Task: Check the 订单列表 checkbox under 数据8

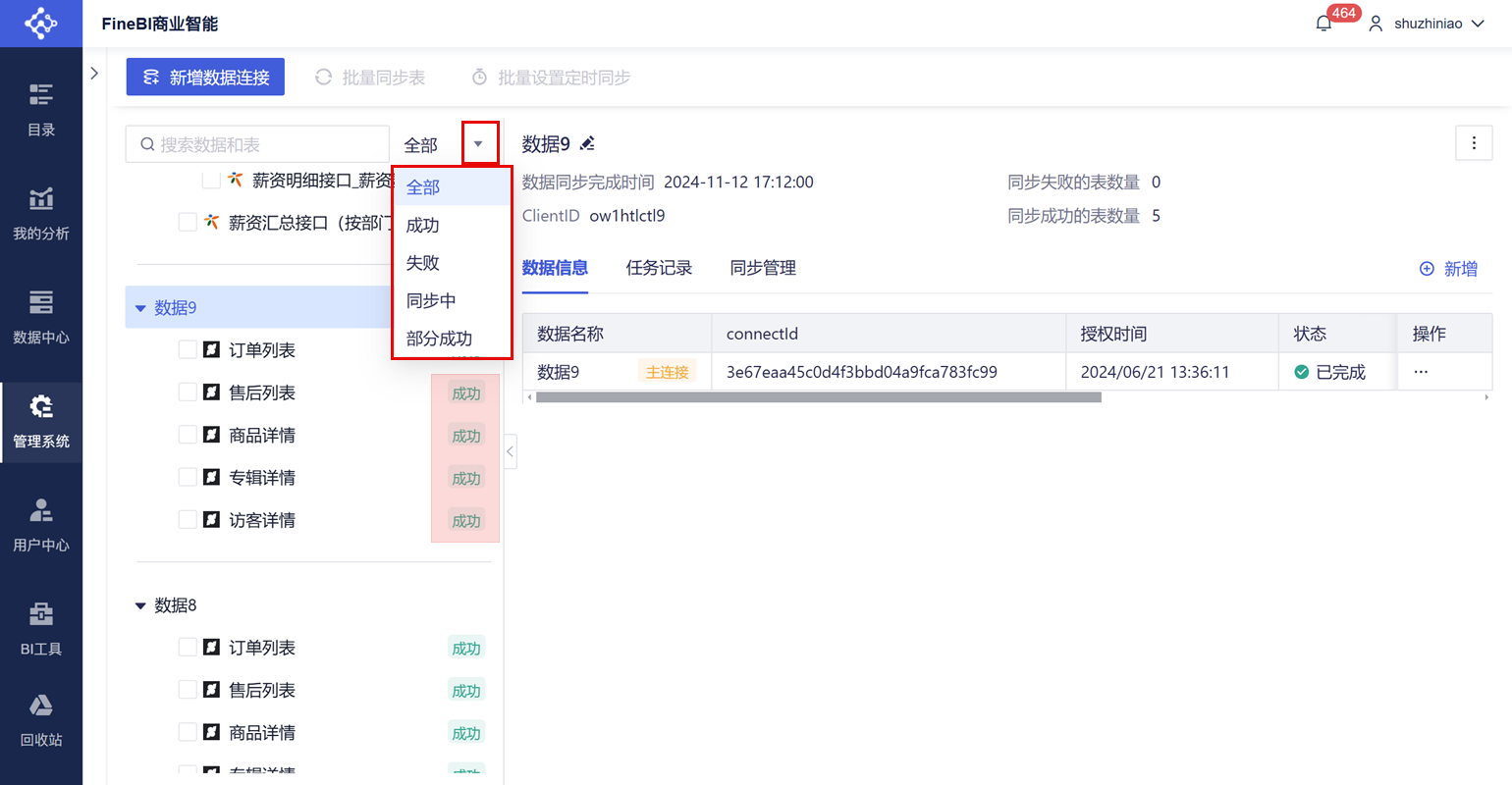Action: pyautogui.click(x=188, y=648)
